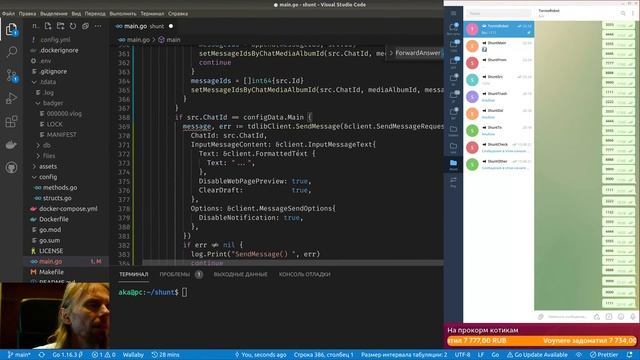Image resolution: width=640 pixels, height=360 pixels.
Task: Open docker-compose.yml in explorer
Action: [68, 209]
